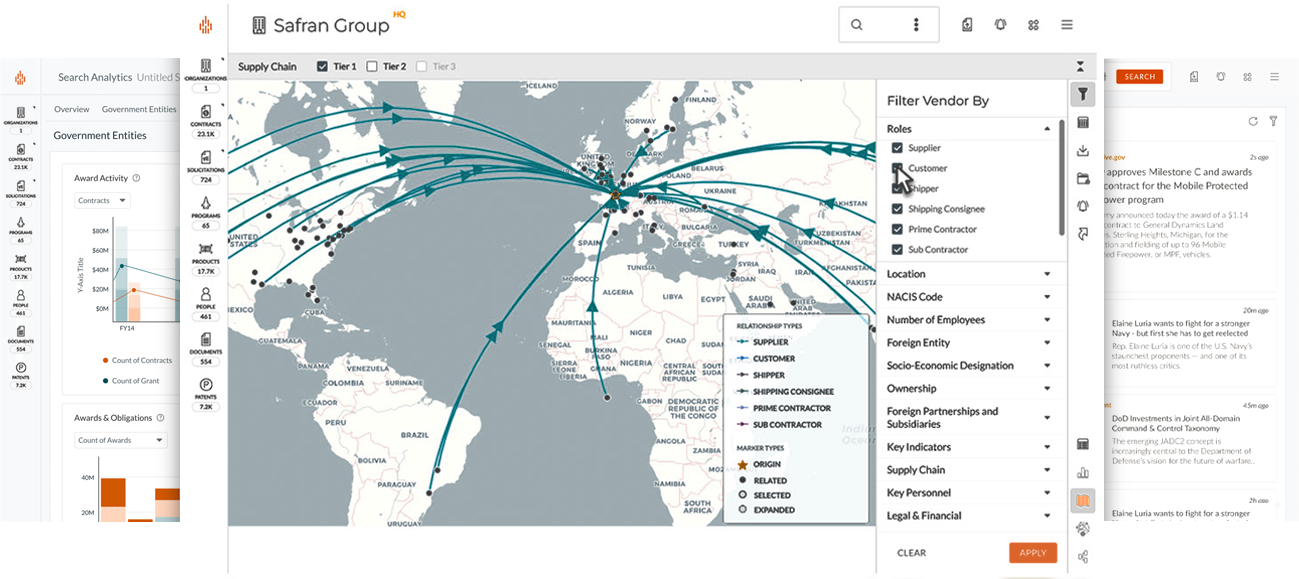This screenshot has height=579, width=1299.
Task: Click the filter funnel icon above the news feed
Action: [1273, 121]
